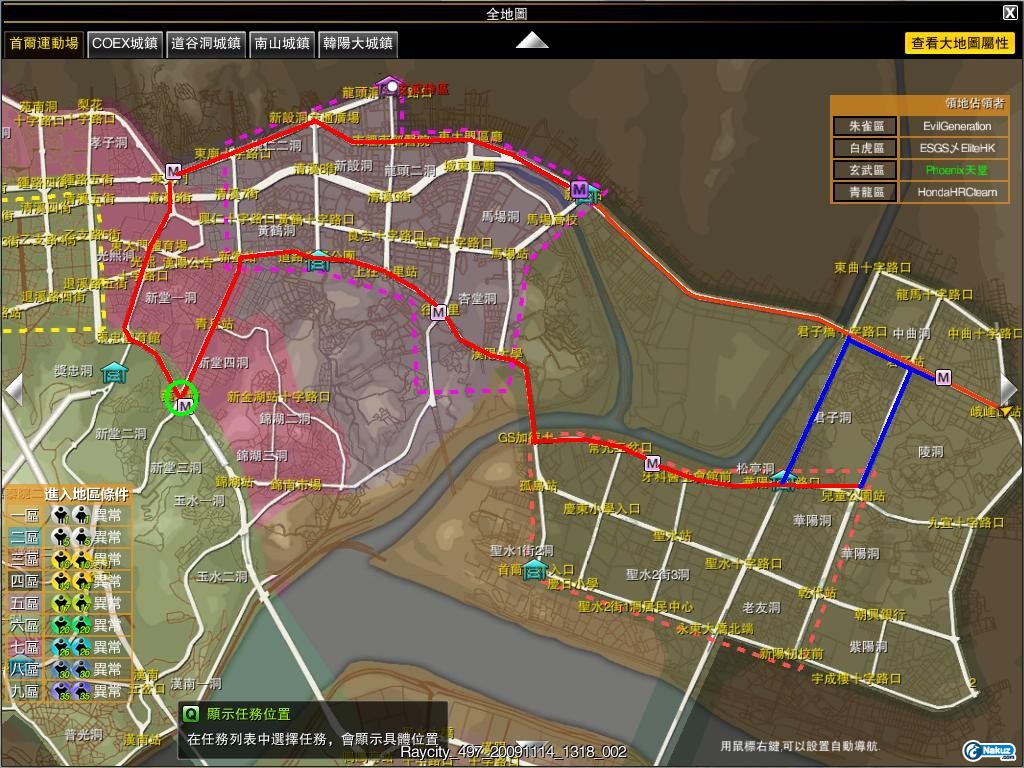Click the 永東大橋北端 map label

click(x=714, y=629)
